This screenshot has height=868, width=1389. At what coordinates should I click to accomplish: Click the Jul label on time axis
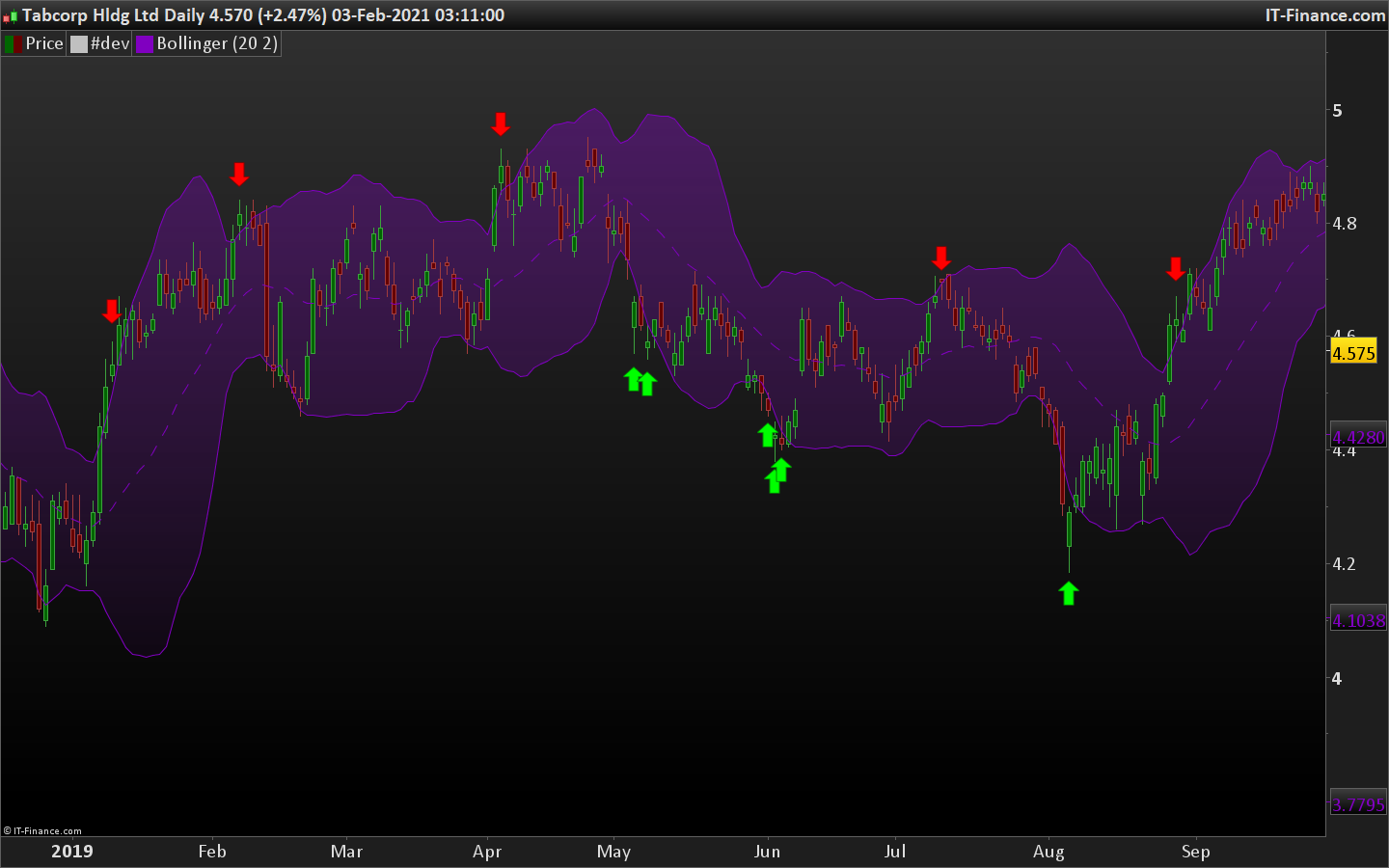pos(895,852)
